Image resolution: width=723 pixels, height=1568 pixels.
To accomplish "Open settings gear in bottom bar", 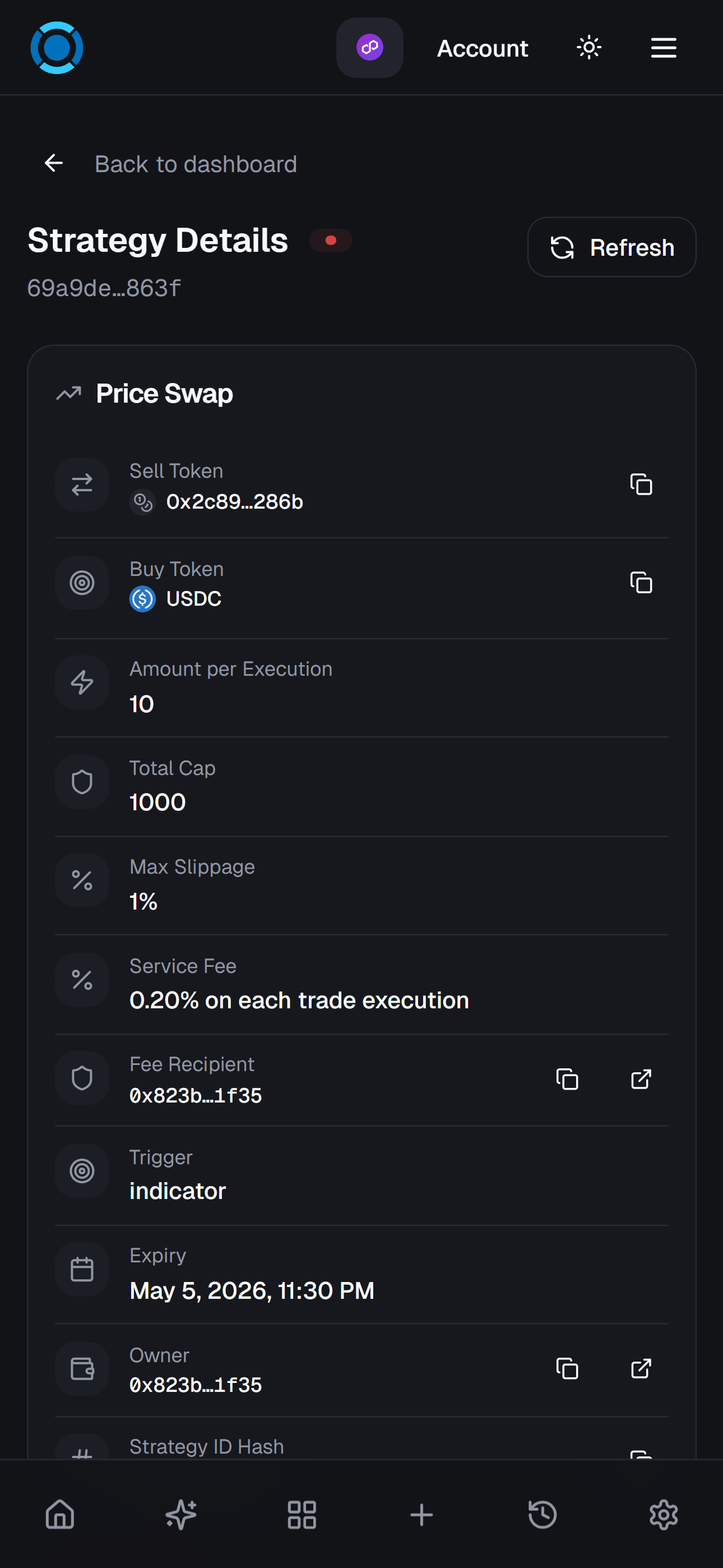I will pyautogui.click(x=664, y=1514).
